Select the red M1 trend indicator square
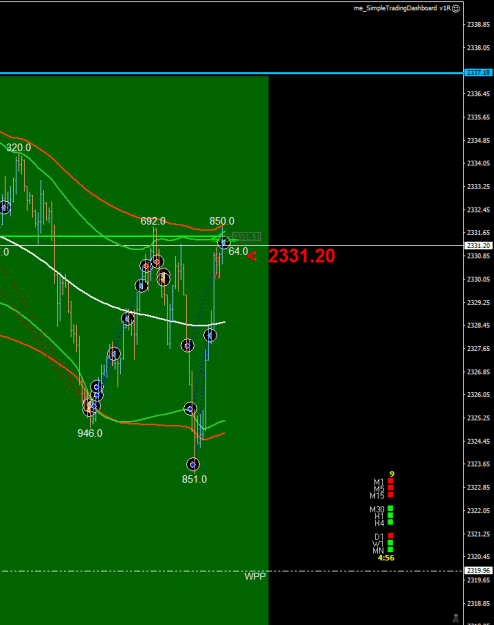Image resolution: width=494 pixels, height=625 pixels. (390, 481)
